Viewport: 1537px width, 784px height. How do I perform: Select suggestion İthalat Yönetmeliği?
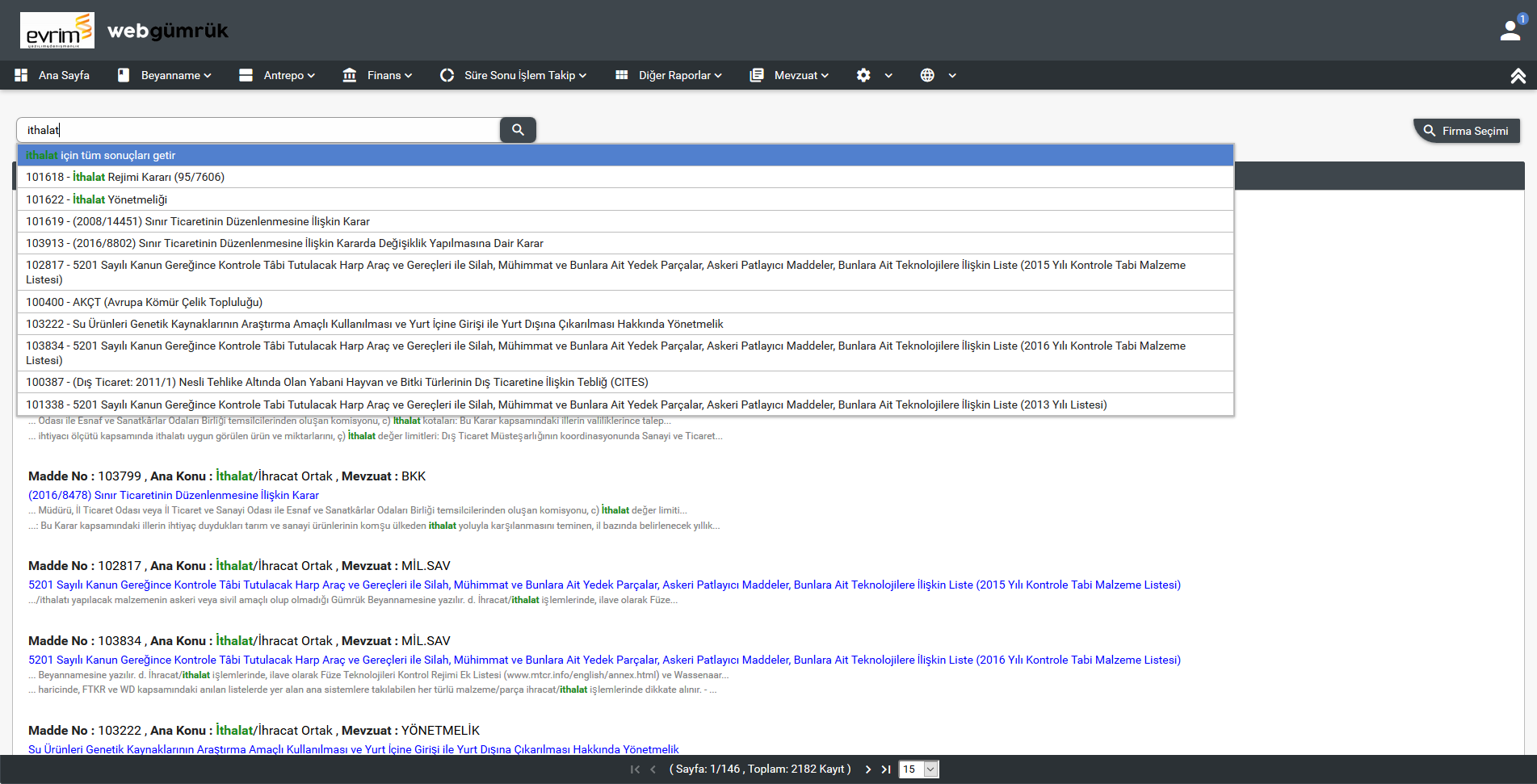coord(97,199)
